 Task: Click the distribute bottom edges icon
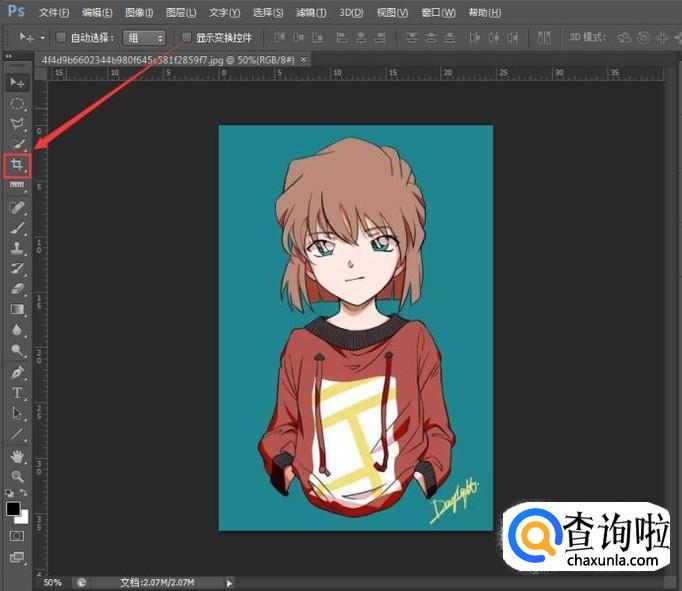point(450,38)
